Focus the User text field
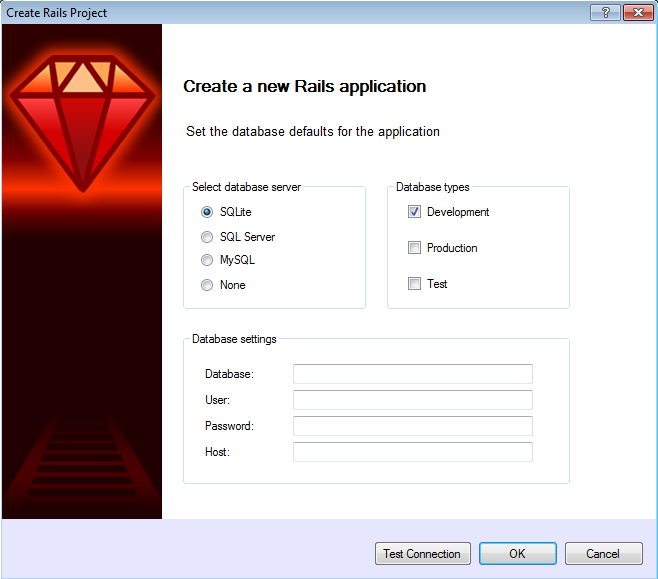This screenshot has height=579, width=658. click(x=413, y=400)
